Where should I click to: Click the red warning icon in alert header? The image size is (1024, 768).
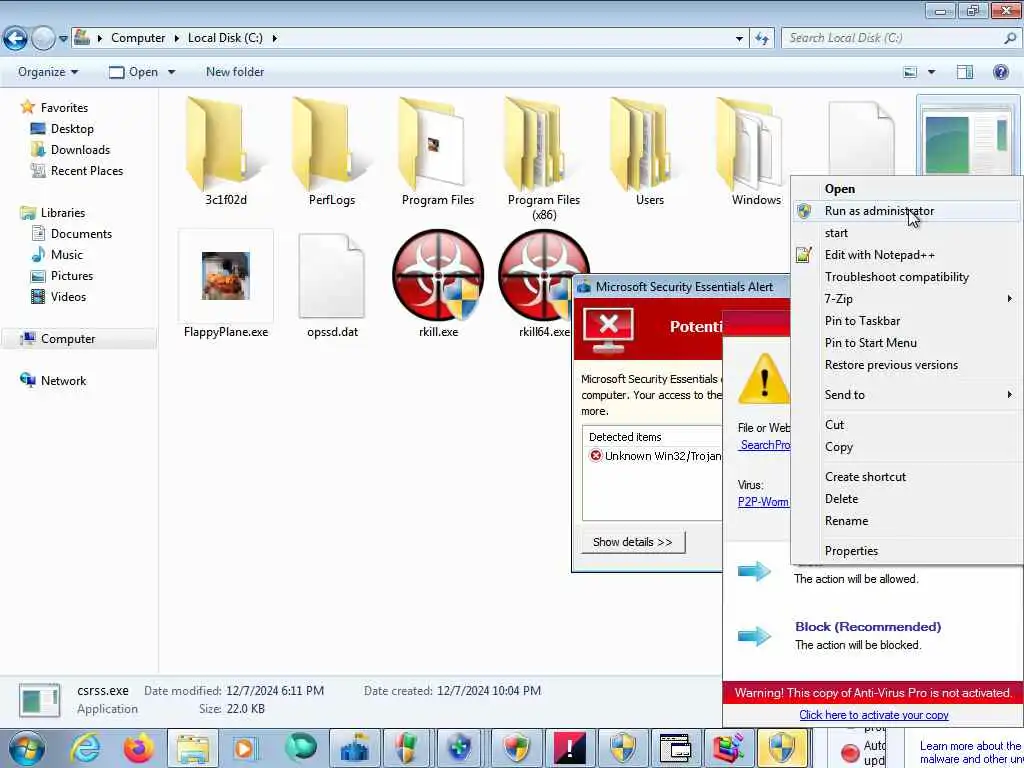click(x=608, y=331)
